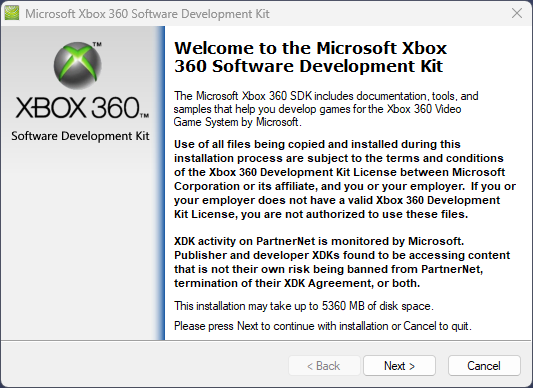Click the Software Development Kit sidebar label
This screenshot has height=388, width=533.
pos(80,136)
